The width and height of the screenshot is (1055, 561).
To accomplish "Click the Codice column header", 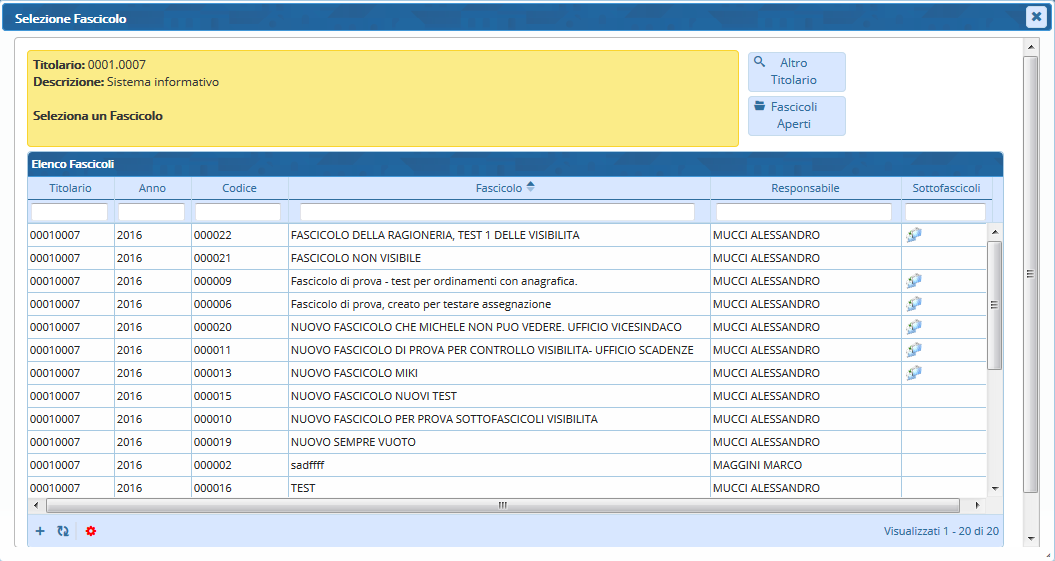I will [239, 188].
